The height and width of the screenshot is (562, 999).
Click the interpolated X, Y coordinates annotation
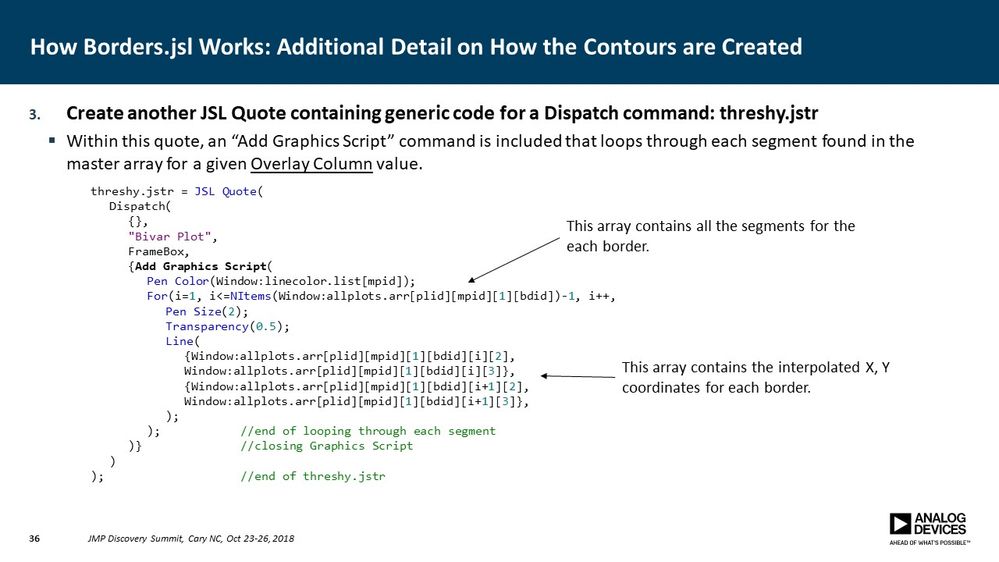pyautogui.click(x=756, y=377)
